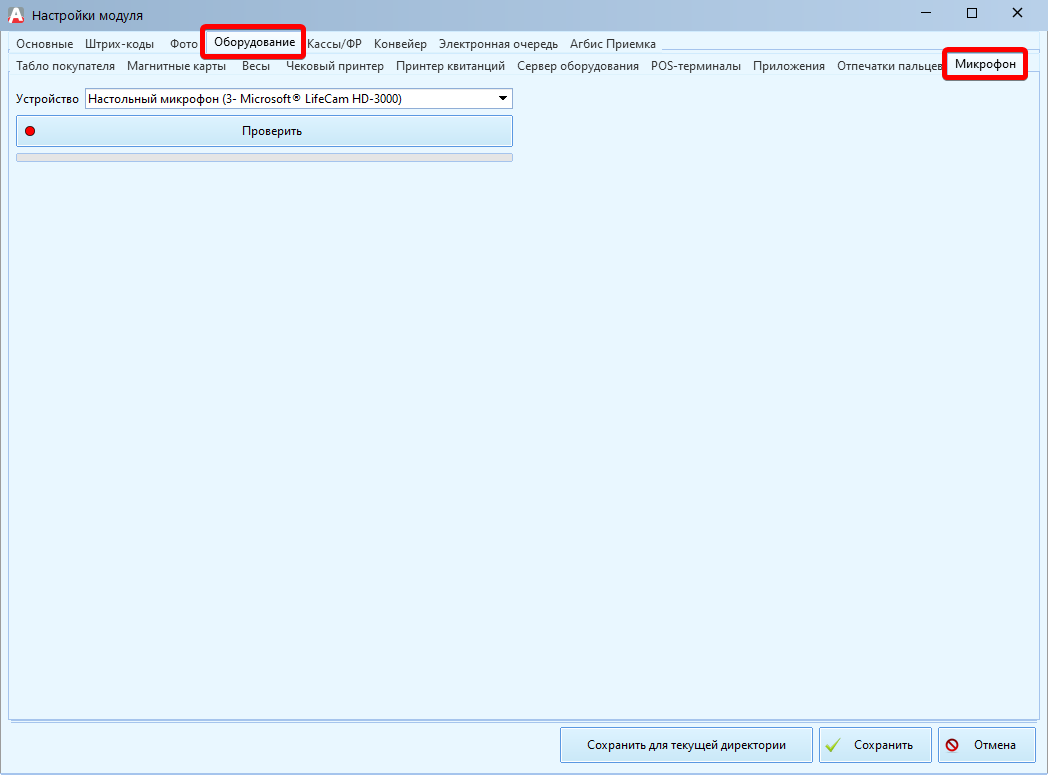1048x775 pixels.
Task: Click the Agbis app logo icon
Action: click(x=16, y=15)
